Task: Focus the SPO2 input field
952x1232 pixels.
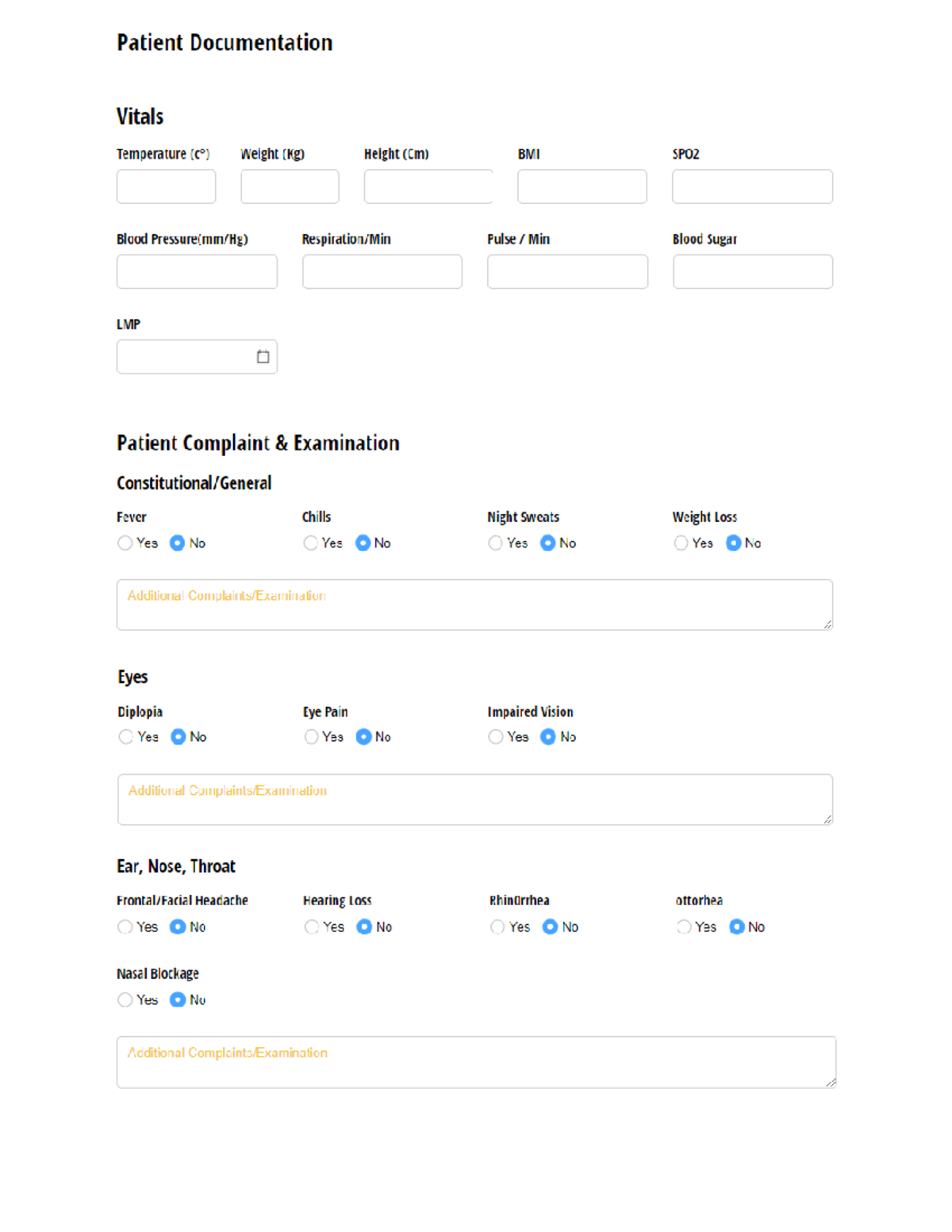Action: tap(752, 187)
